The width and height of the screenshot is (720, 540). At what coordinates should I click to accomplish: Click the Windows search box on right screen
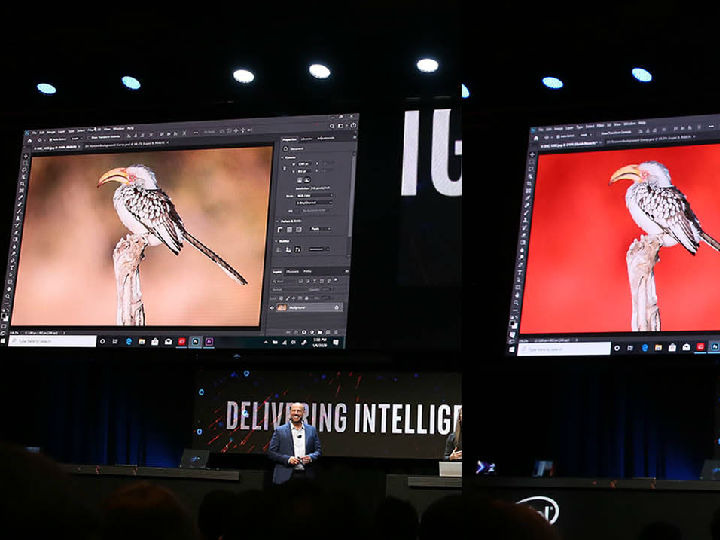pos(564,349)
